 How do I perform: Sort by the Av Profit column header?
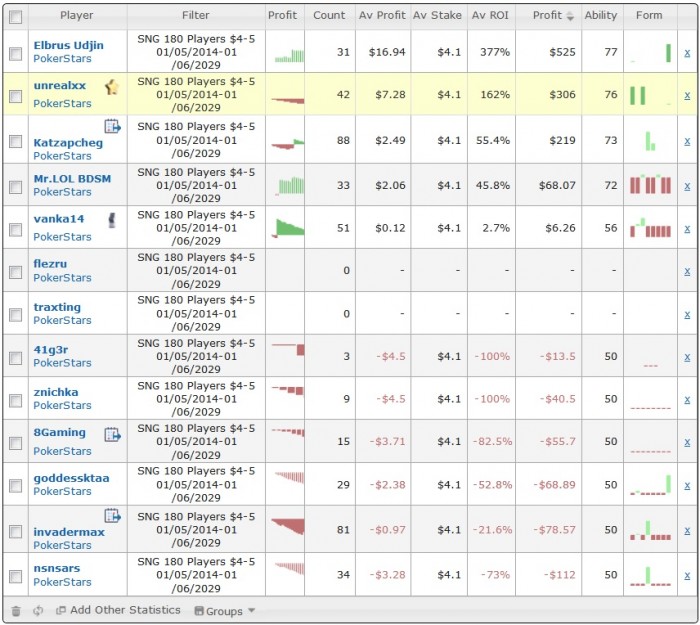coord(382,15)
